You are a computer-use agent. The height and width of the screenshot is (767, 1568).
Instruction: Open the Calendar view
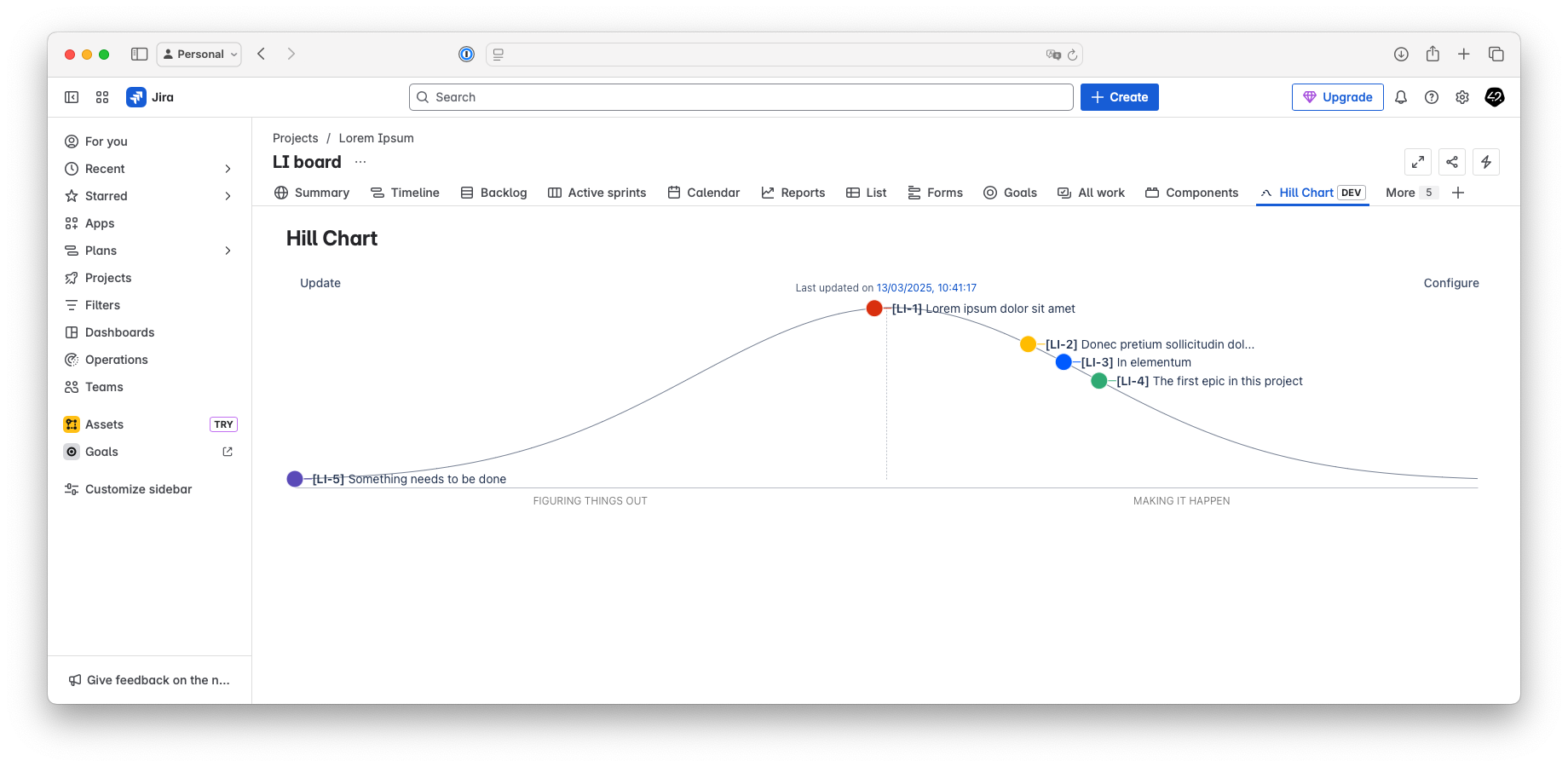(x=704, y=193)
